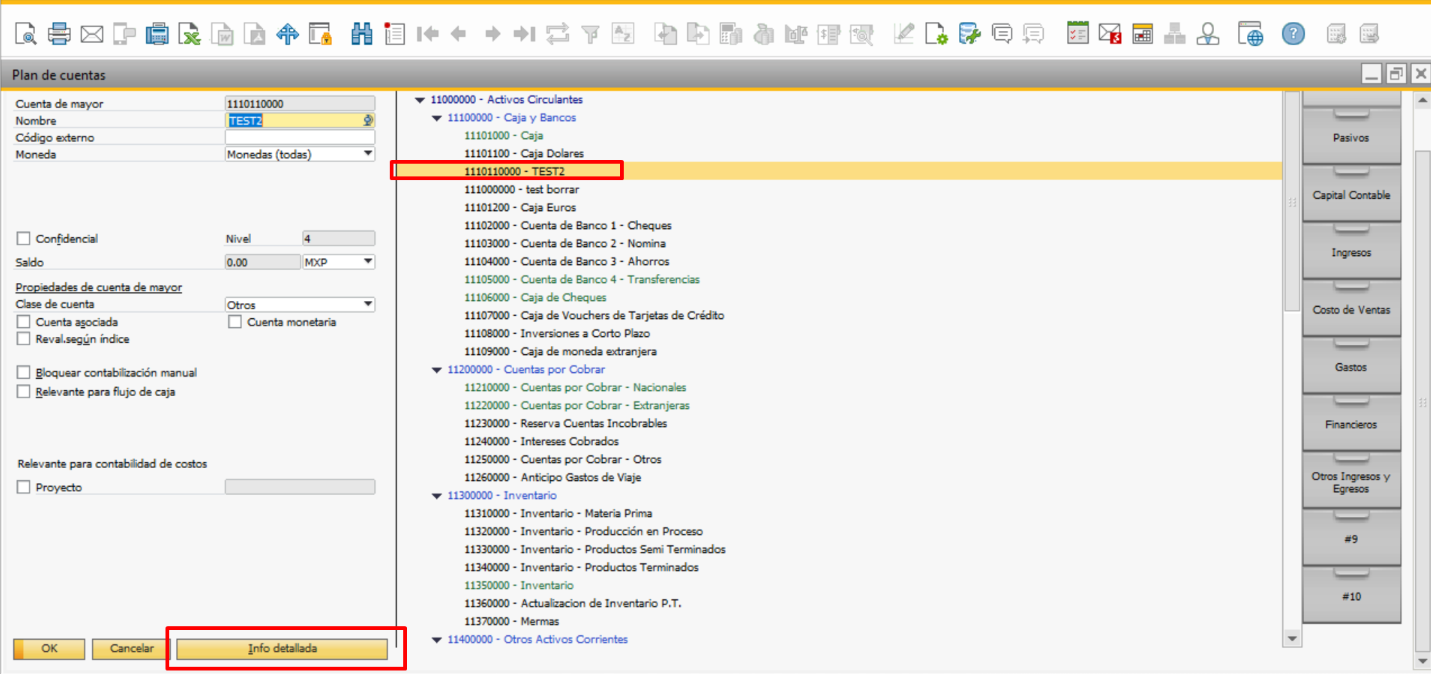Go to next record arrow
Viewport: 1431px width, 675px height.
[492, 34]
